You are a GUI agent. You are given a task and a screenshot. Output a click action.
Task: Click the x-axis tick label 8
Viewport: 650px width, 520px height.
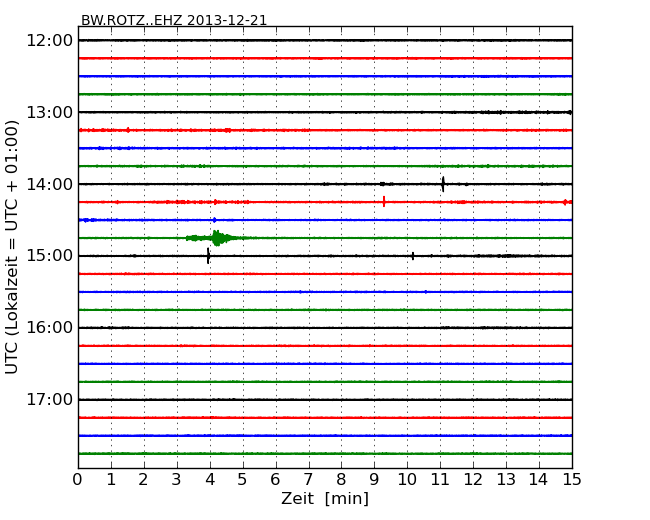pos(341,480)
